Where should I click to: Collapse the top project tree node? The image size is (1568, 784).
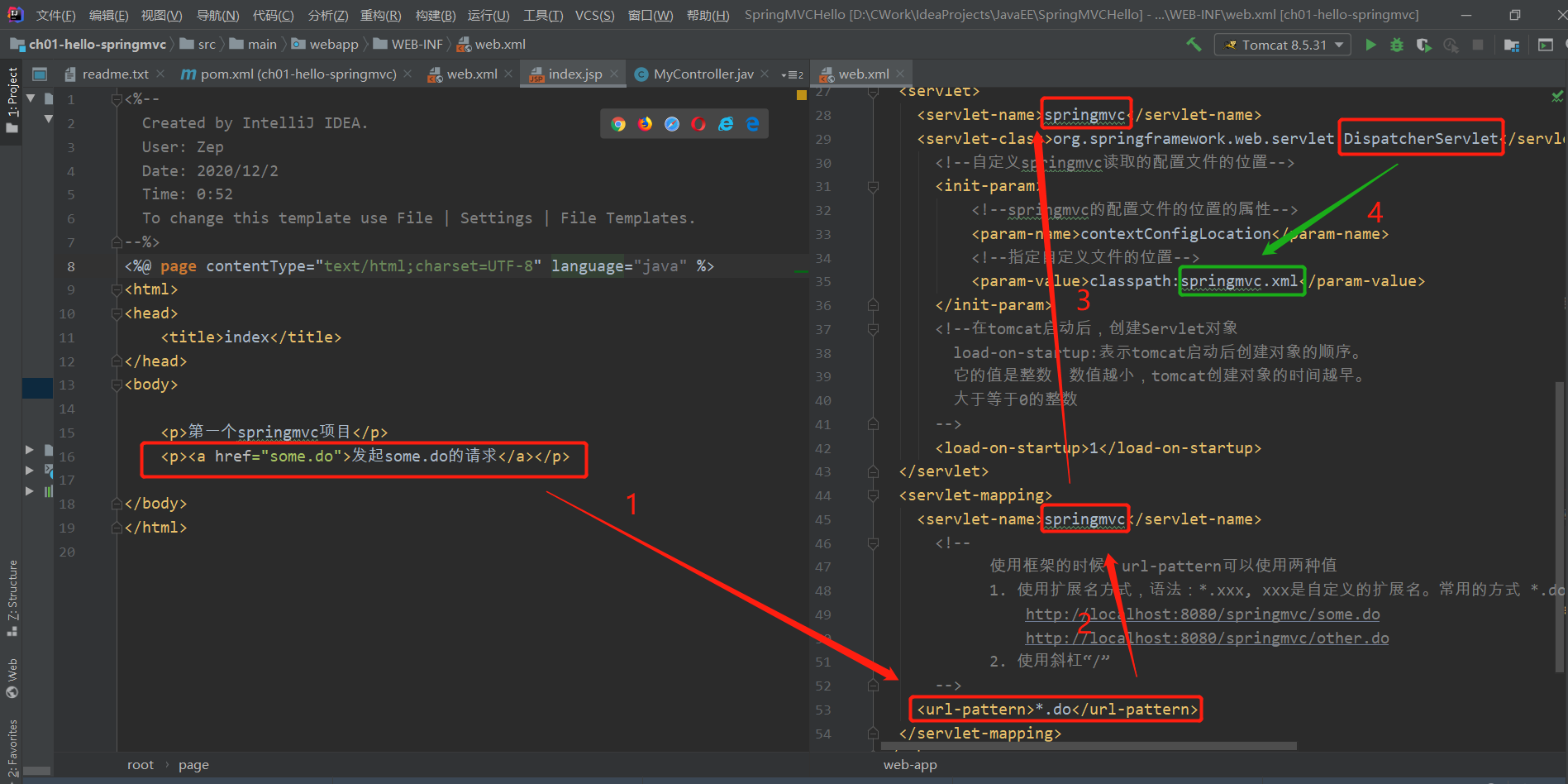pos(31,98)
